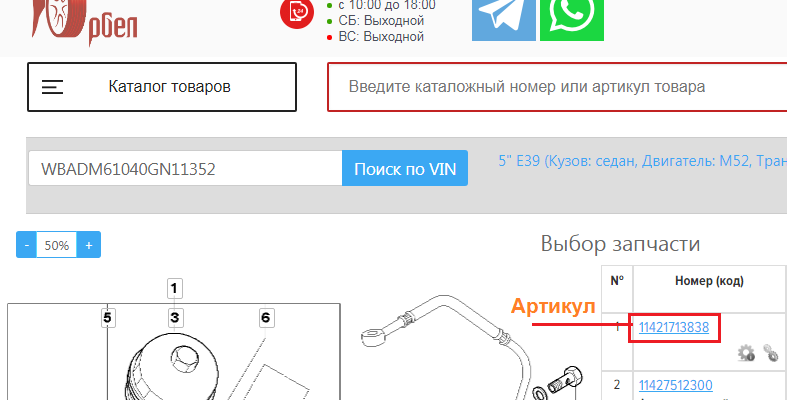Open Каталог товаров menu
Screen dimensions: 787x400
(x=162, y=87)
